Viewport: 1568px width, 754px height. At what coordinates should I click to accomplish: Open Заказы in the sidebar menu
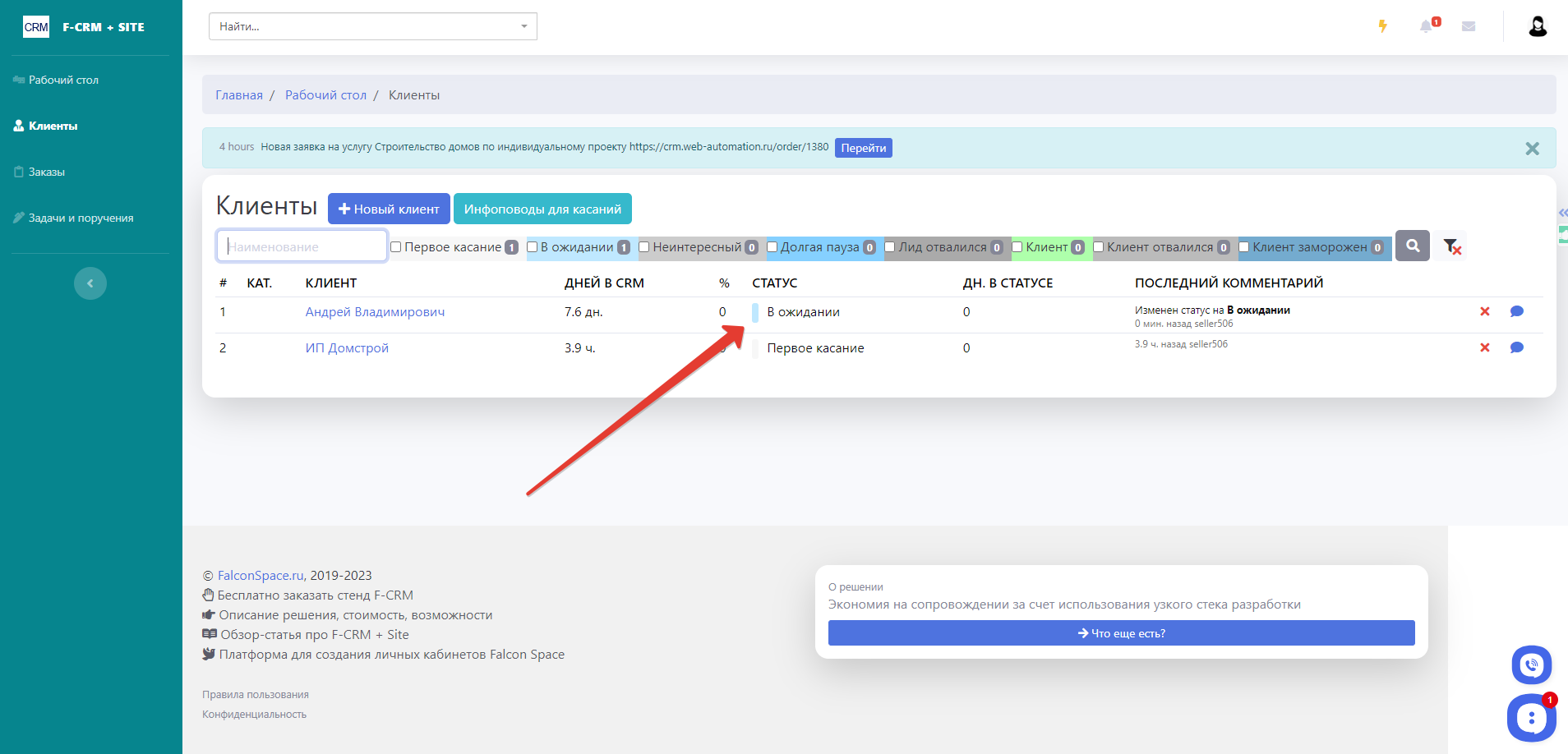[47, 172]
